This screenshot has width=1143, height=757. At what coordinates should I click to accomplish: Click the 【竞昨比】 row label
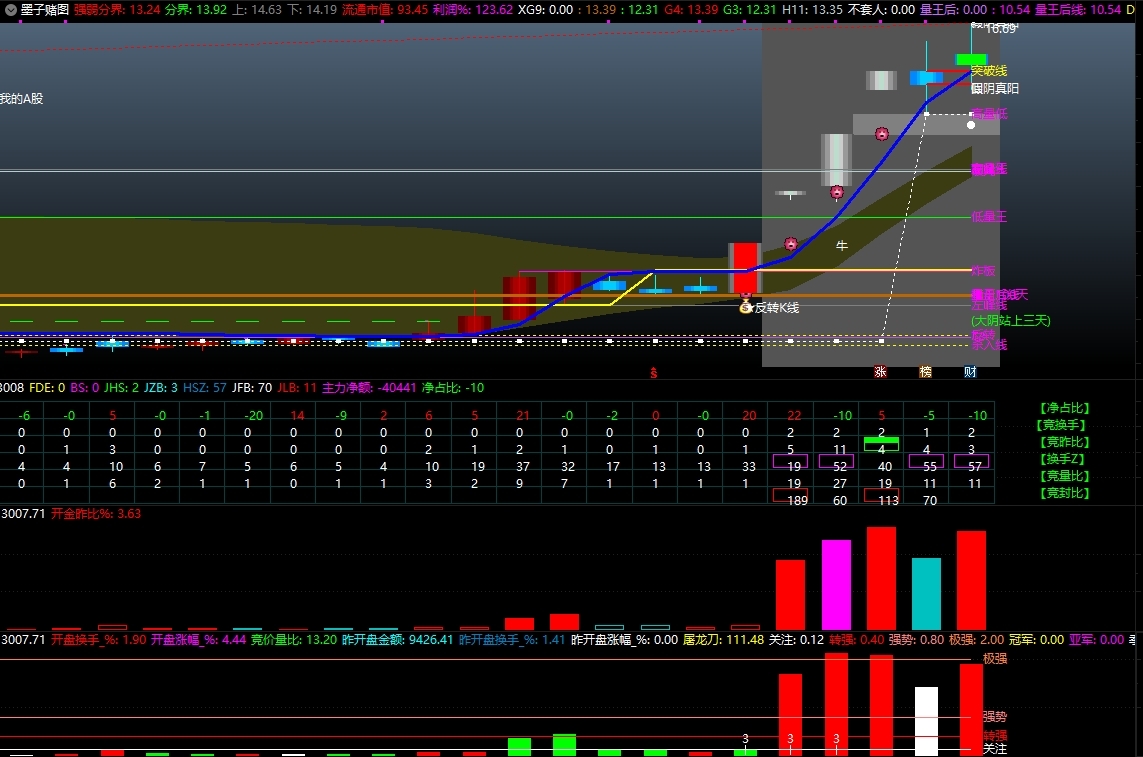1064,442
